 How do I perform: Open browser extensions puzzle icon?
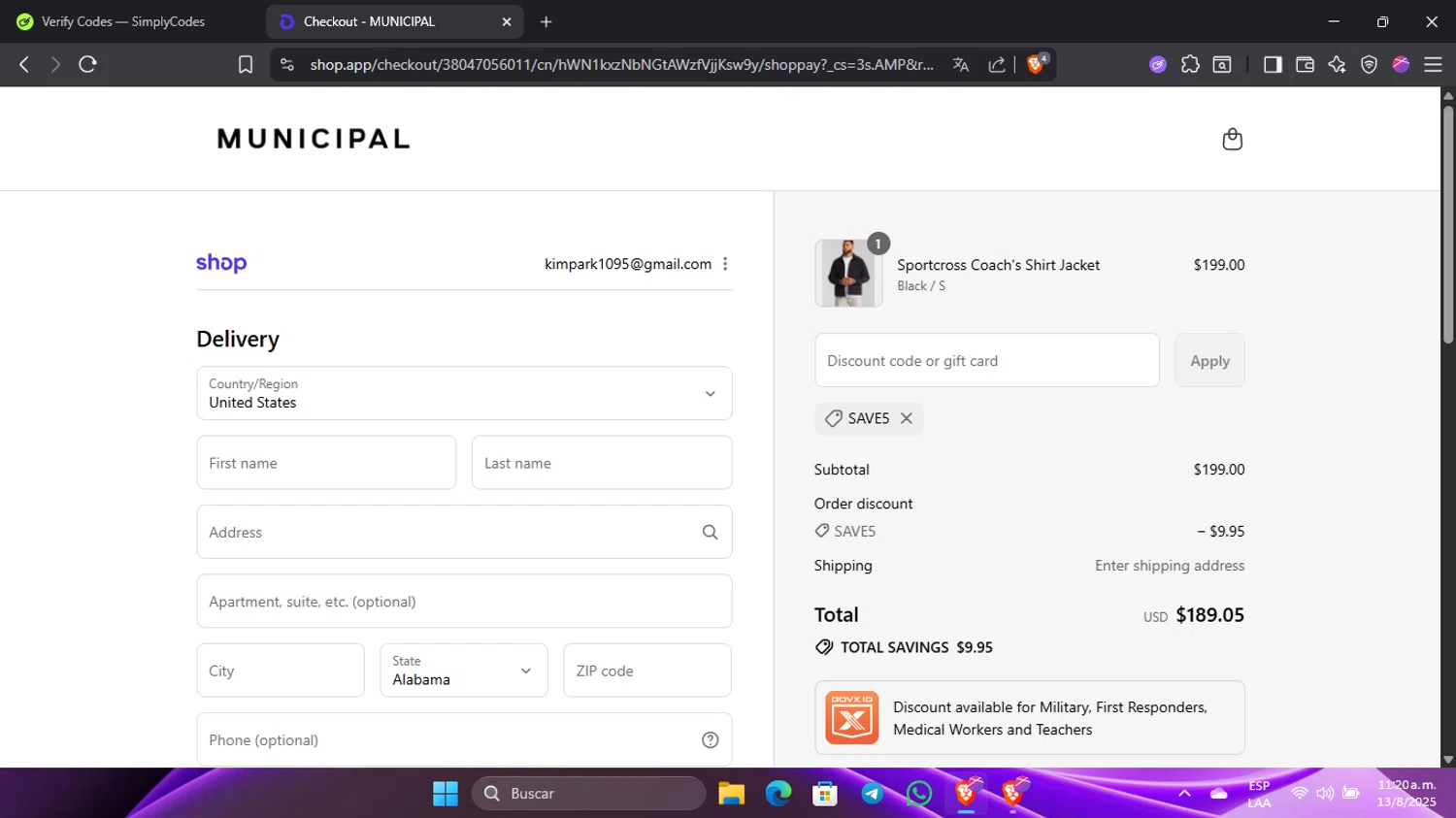pos(1190,64)
